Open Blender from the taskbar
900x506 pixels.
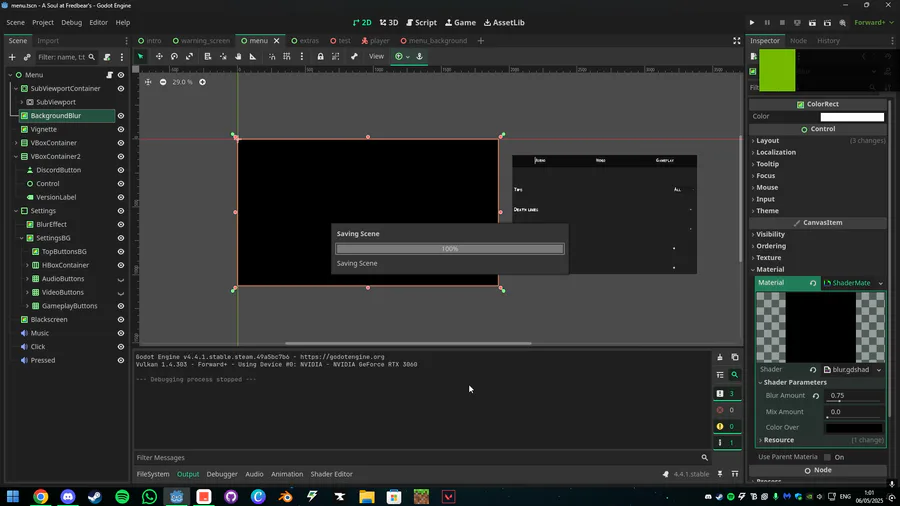(285, 496)
